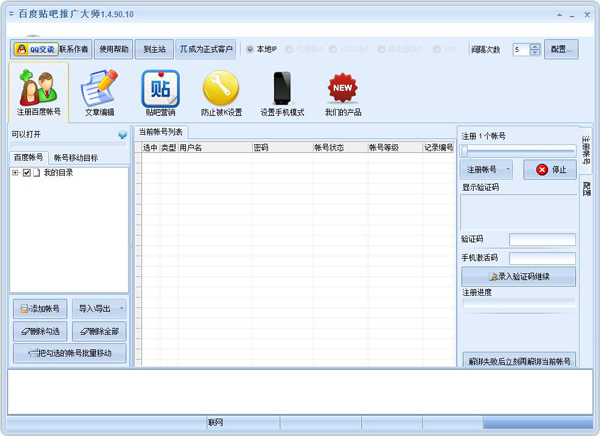This screenshot has width=600, height=436.
Task: Open the 导入\导出 dropdown arrow
Action: pyautogui.click(x=122, y=309)
